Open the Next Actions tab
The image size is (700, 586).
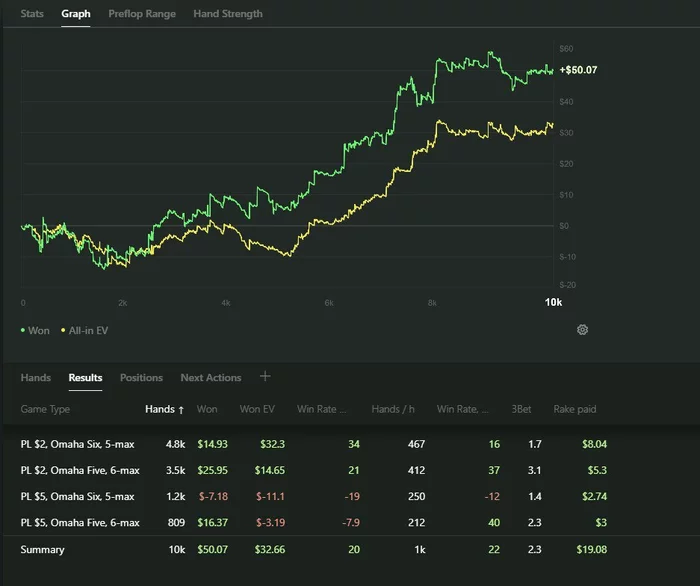point(210,378)
